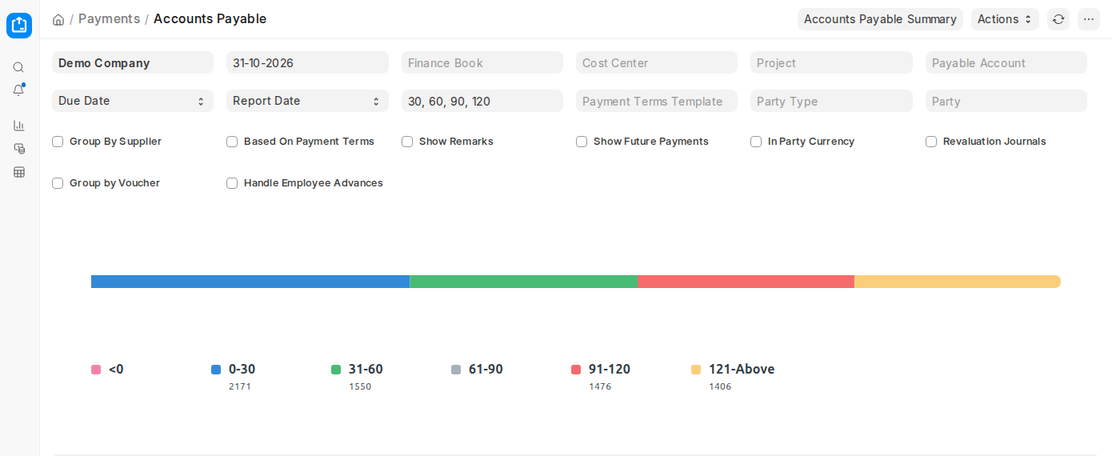Toggle Group By Supplier checkbox
This screenshot has height=456, width=1120.
58,142
